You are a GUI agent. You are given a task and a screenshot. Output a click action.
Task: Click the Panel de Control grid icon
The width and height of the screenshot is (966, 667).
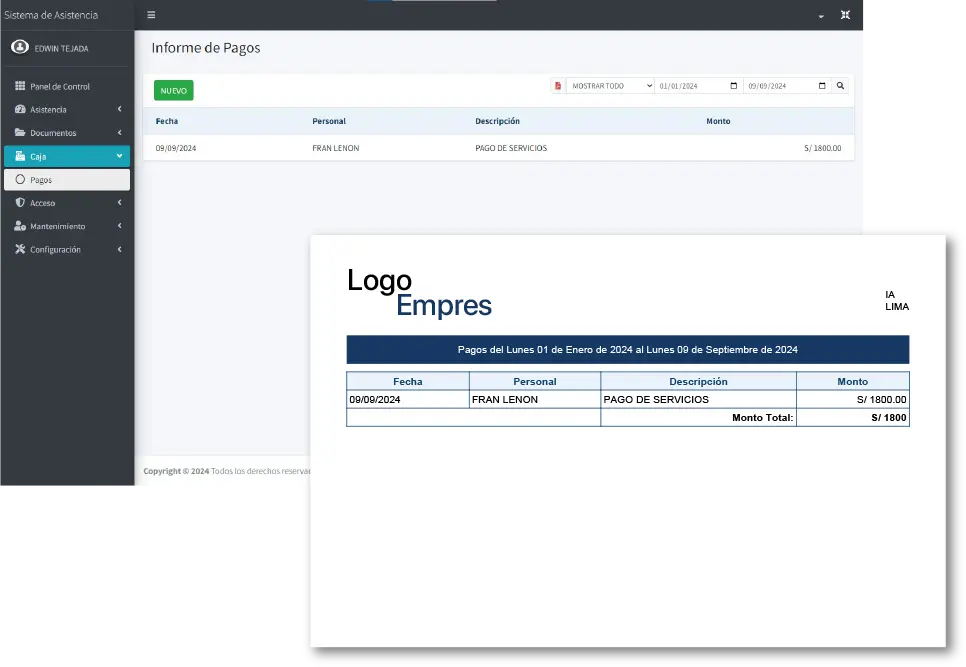pos(20,87)
